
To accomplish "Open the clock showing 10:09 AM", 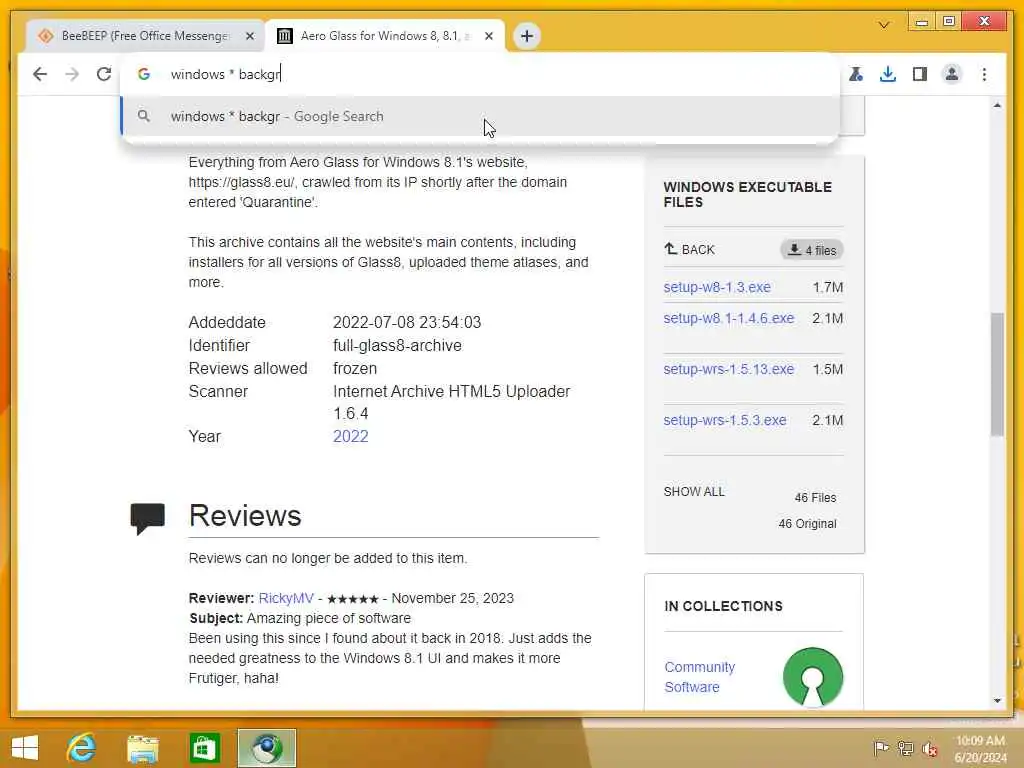I will (x=980, y=748).
